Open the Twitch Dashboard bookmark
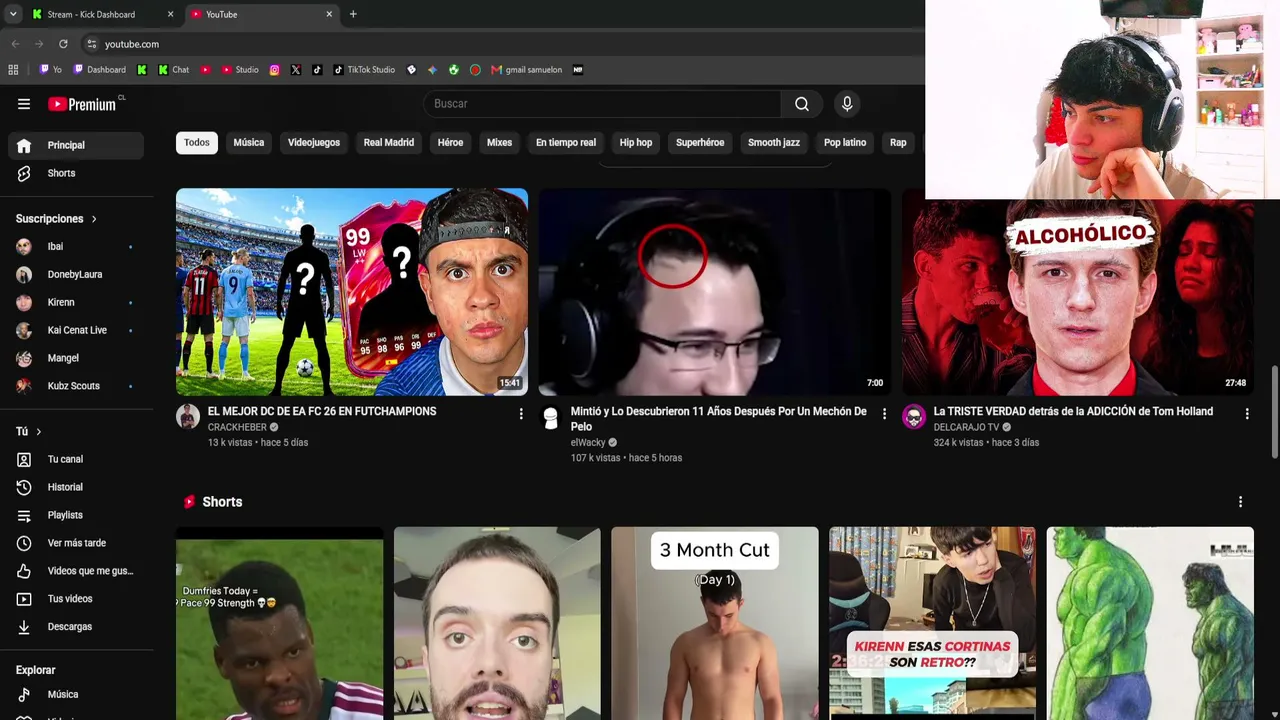 click(x=99, y=70)
